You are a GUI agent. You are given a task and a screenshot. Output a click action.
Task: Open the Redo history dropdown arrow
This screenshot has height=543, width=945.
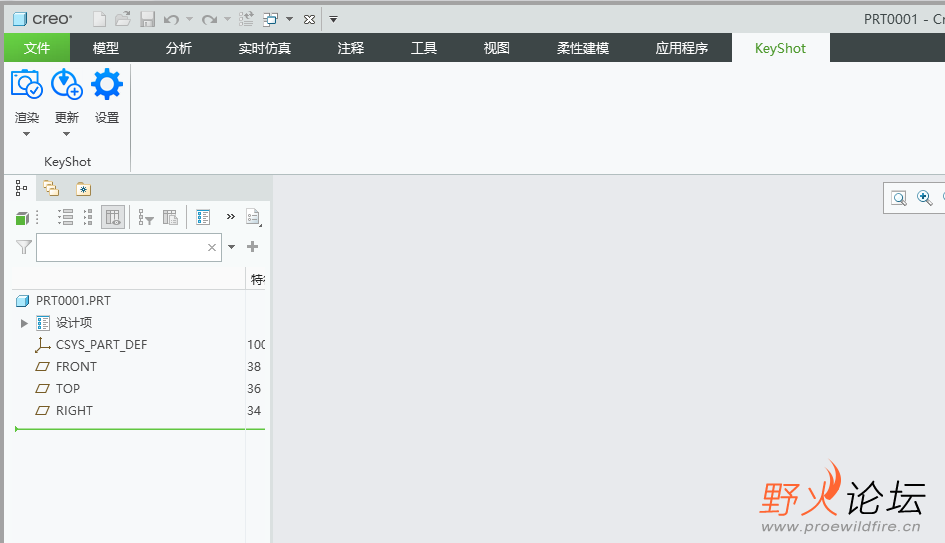227,19
